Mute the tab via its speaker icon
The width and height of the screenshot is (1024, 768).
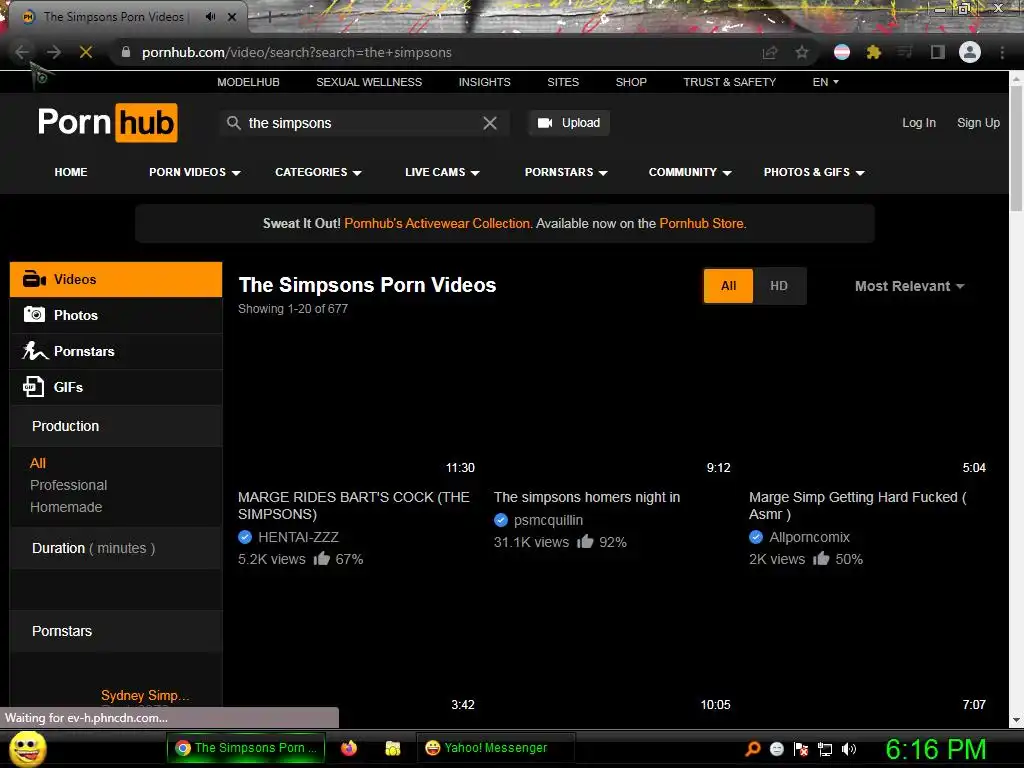tap(210, 17)
